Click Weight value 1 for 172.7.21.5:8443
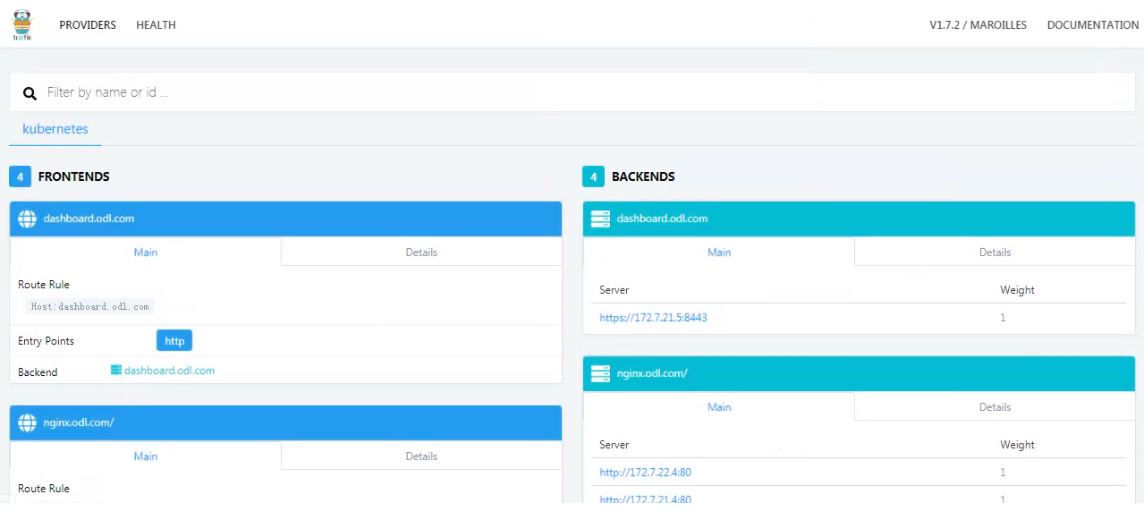Screen dimensions: 1148x515 [x=1002, y=318]
